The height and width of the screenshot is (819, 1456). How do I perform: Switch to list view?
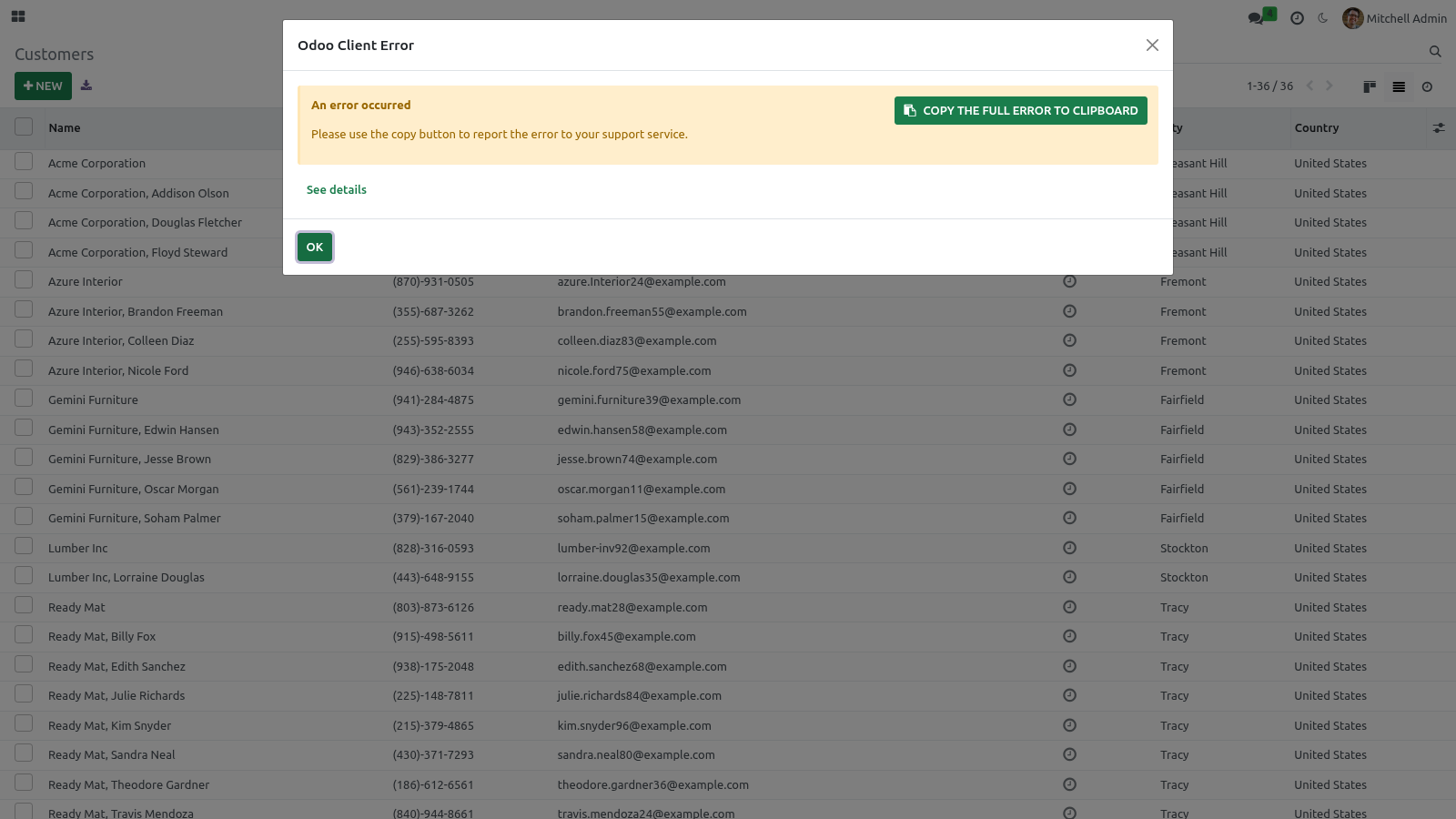click(x=1399, y=86)
